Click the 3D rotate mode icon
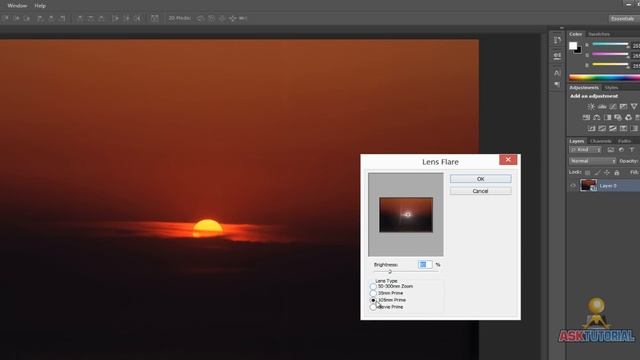This screenshot has height=360, width=640. click(201, 18)
